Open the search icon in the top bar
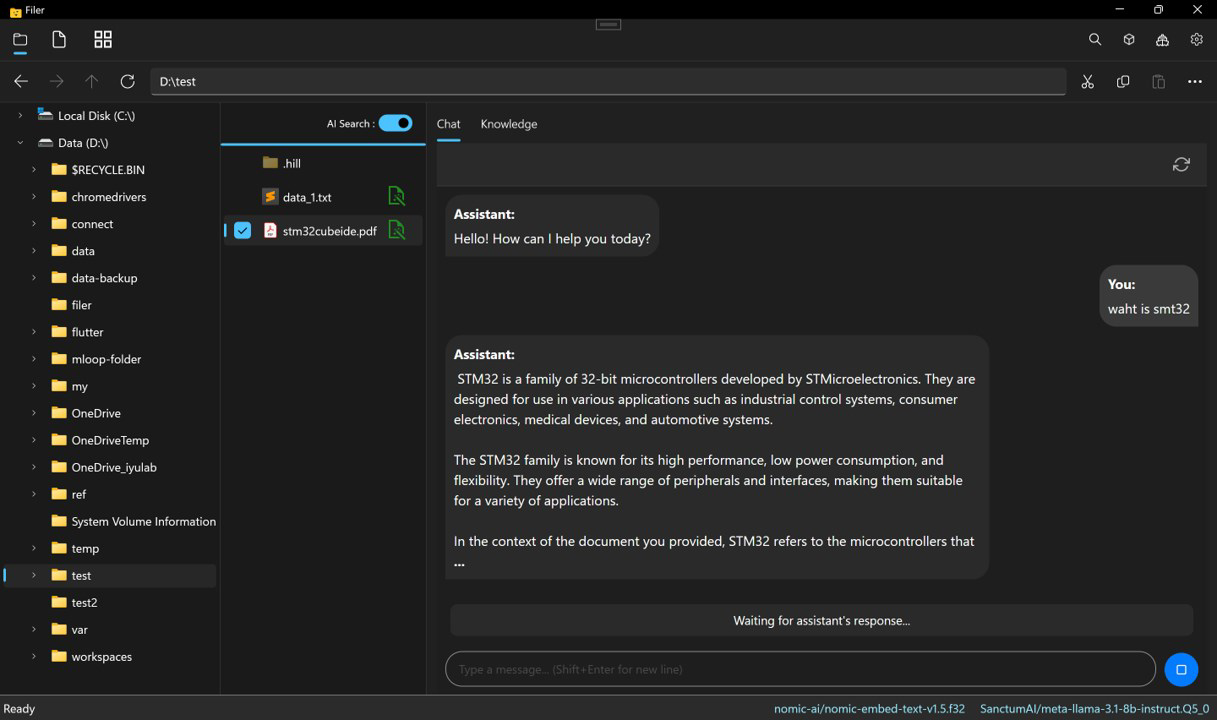Image resolution: width=1217 pixels, height=720 pixels. (1094, 39)
